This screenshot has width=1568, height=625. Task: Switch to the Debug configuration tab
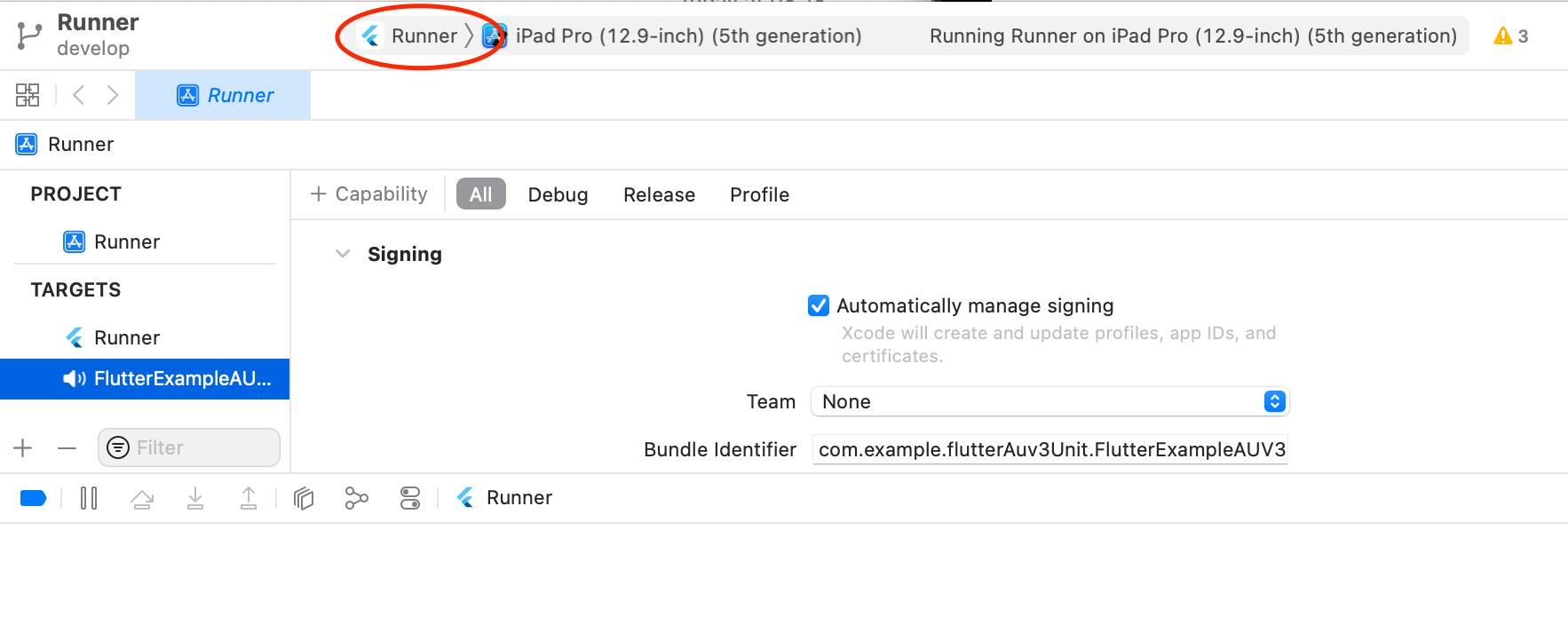point(558,194)
